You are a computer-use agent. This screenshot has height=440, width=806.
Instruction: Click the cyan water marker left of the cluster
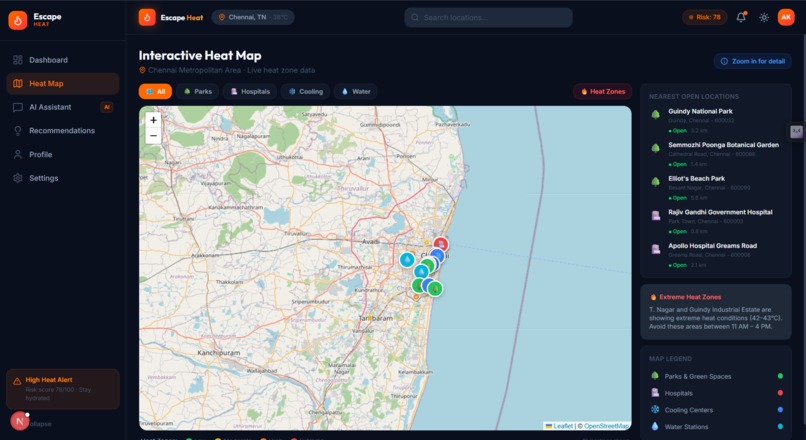click(x=407, y=260)
